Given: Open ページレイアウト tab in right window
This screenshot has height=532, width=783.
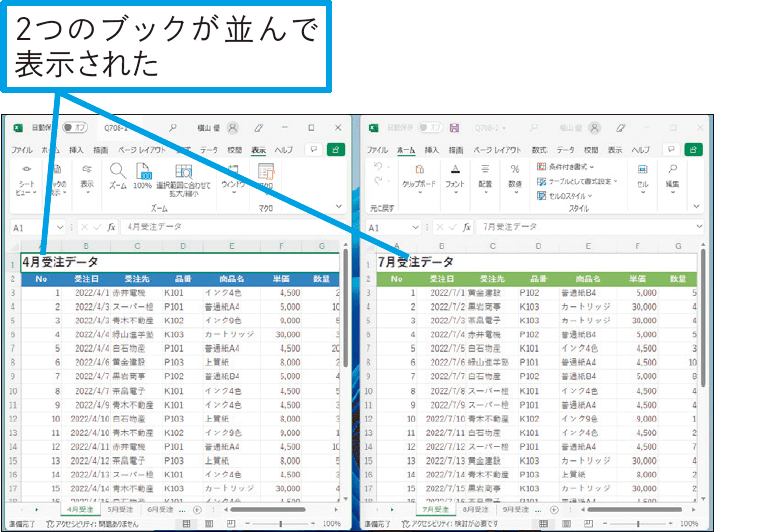Looking at the screenshot, I should pos(497,150).
